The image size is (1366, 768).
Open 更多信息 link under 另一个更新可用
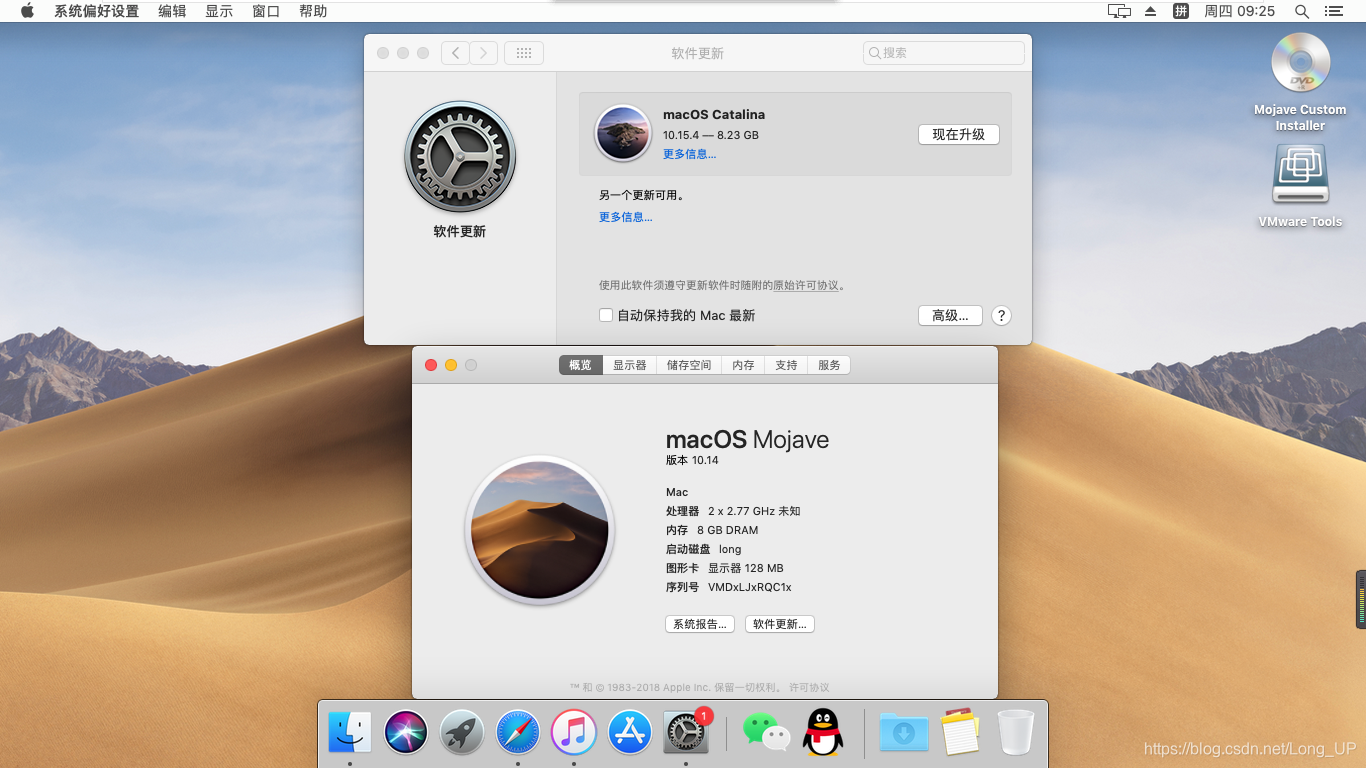tap(625, 217)
